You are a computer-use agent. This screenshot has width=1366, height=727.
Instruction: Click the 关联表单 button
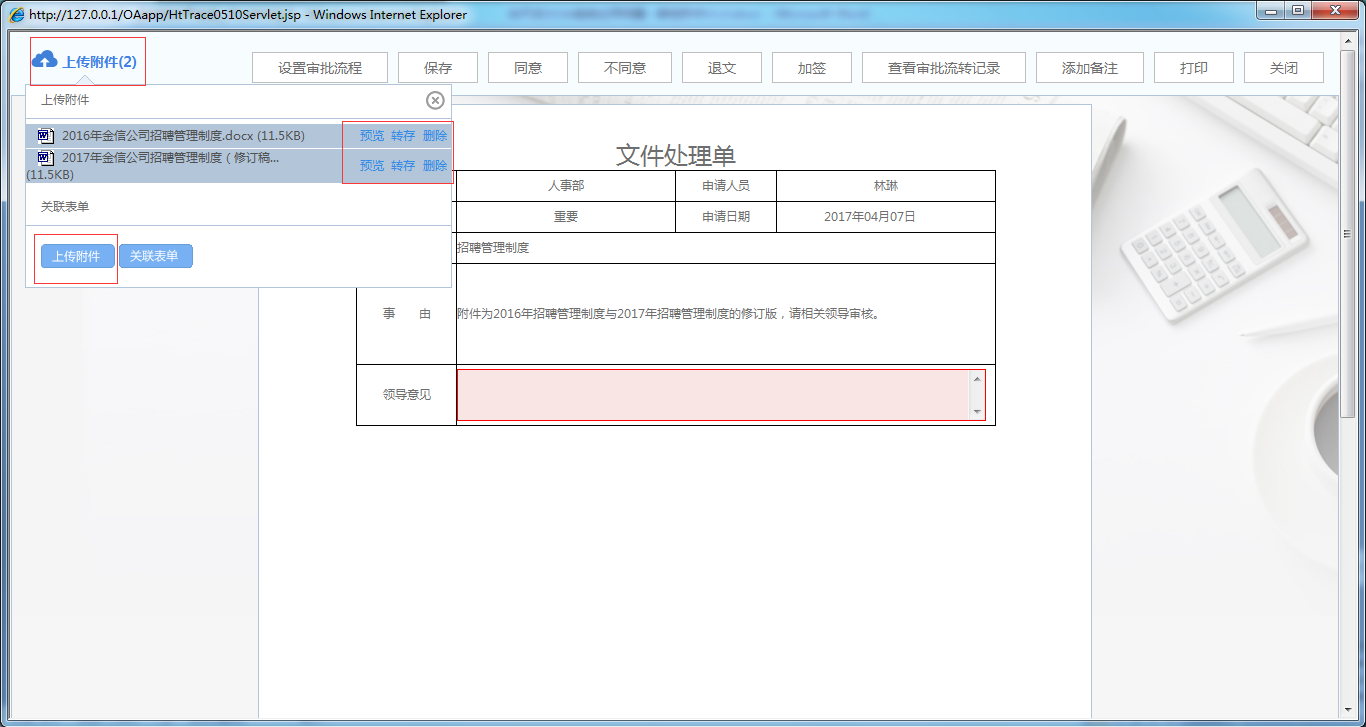(155, 256)
